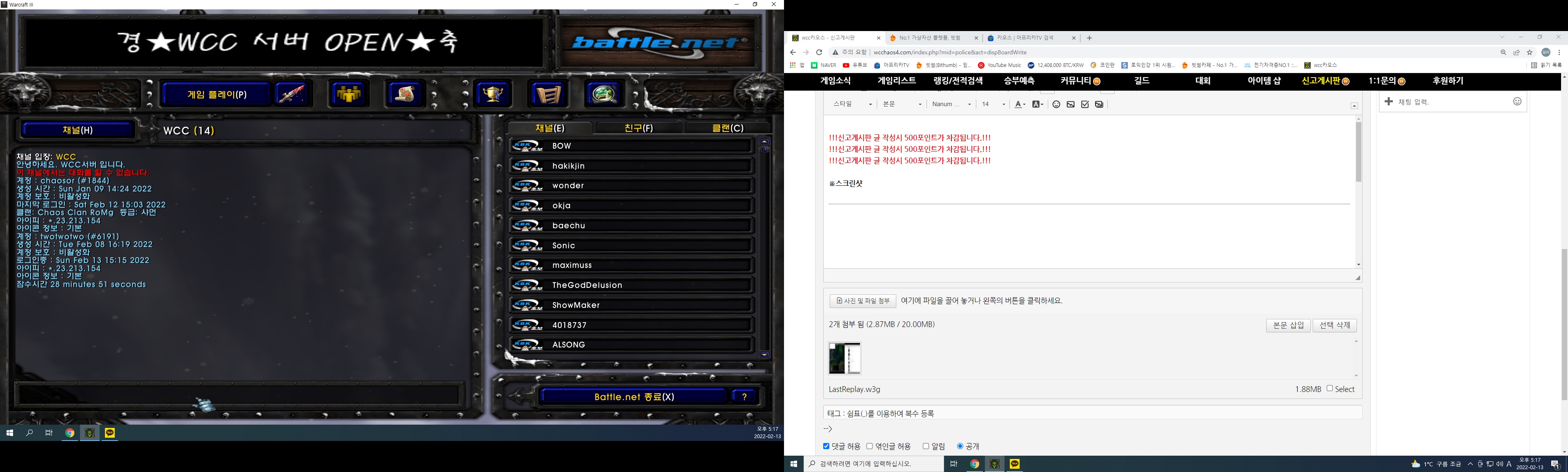This screenshot has width=1568, height=472.
Task: Click the bloody sword quick-play icon in Warcraft
Action: [292, 94]
